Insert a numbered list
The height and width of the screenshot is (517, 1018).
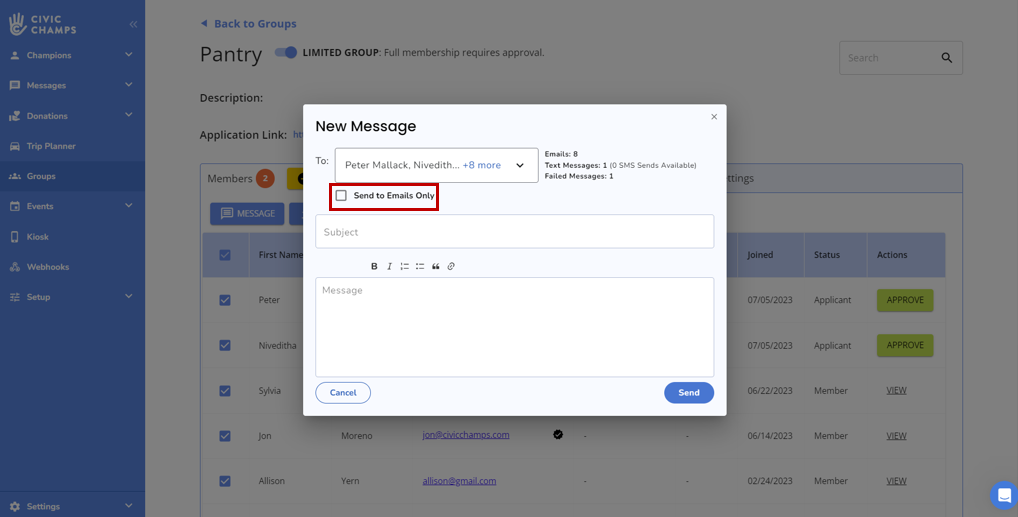click(405, 267)
